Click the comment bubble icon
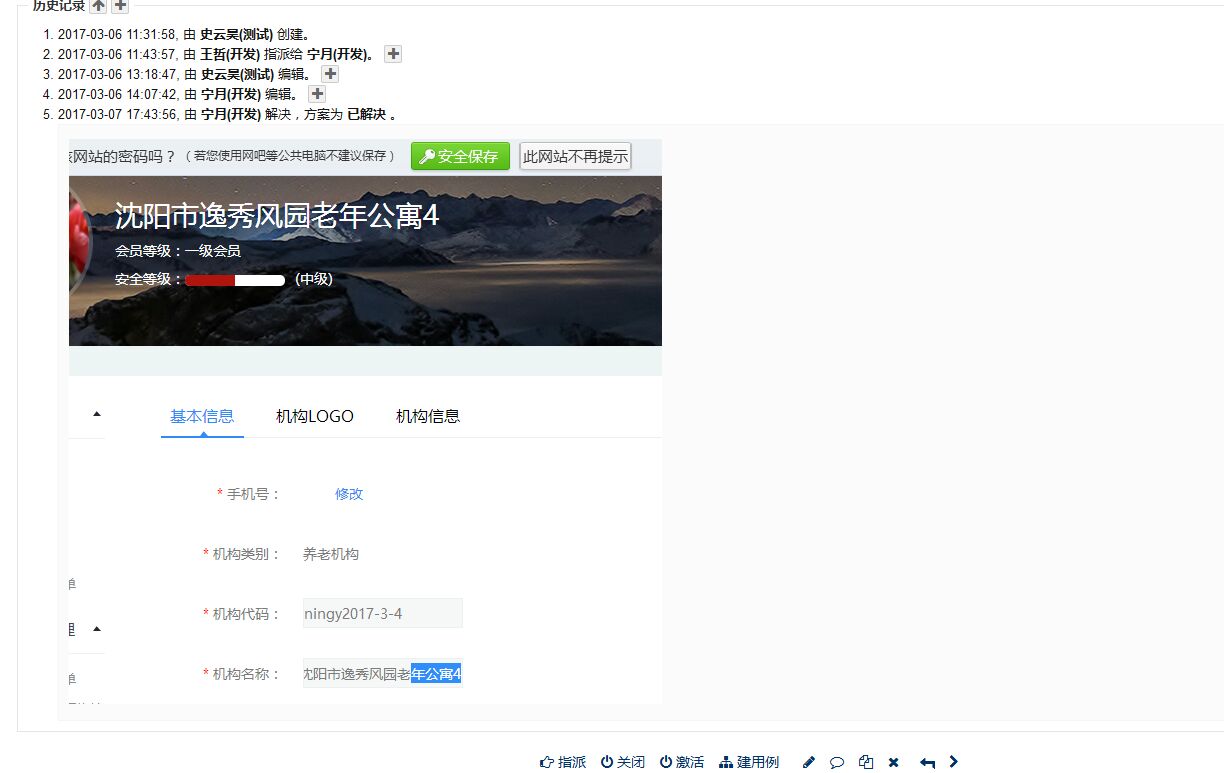This screenshot has width=1224, height=773. 837,762
